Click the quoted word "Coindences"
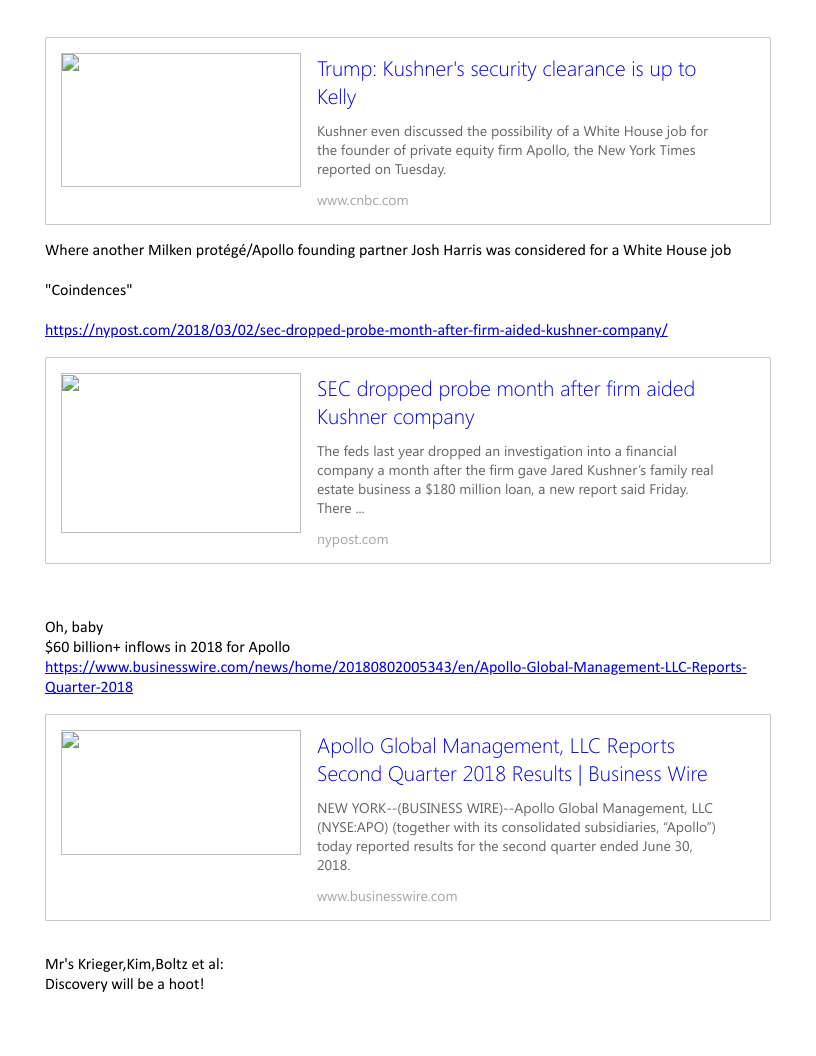The image size is (816, 1056). pyautogui.click(x=89, y=290)
